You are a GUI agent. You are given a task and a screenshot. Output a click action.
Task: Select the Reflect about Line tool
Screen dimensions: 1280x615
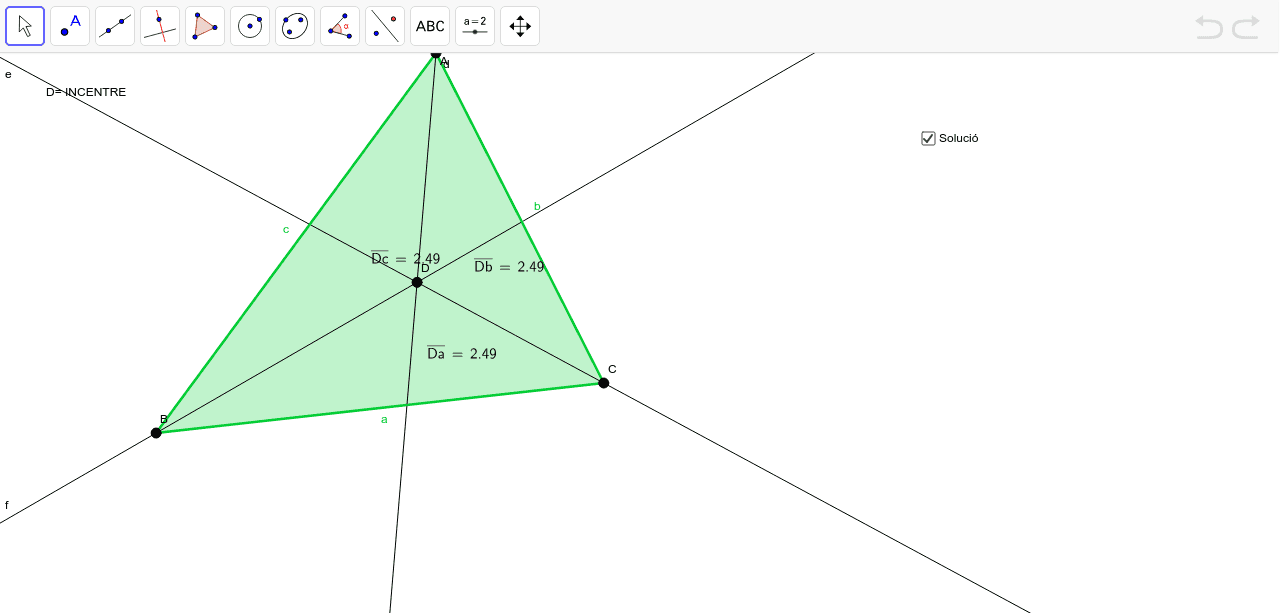click(385, 26)
